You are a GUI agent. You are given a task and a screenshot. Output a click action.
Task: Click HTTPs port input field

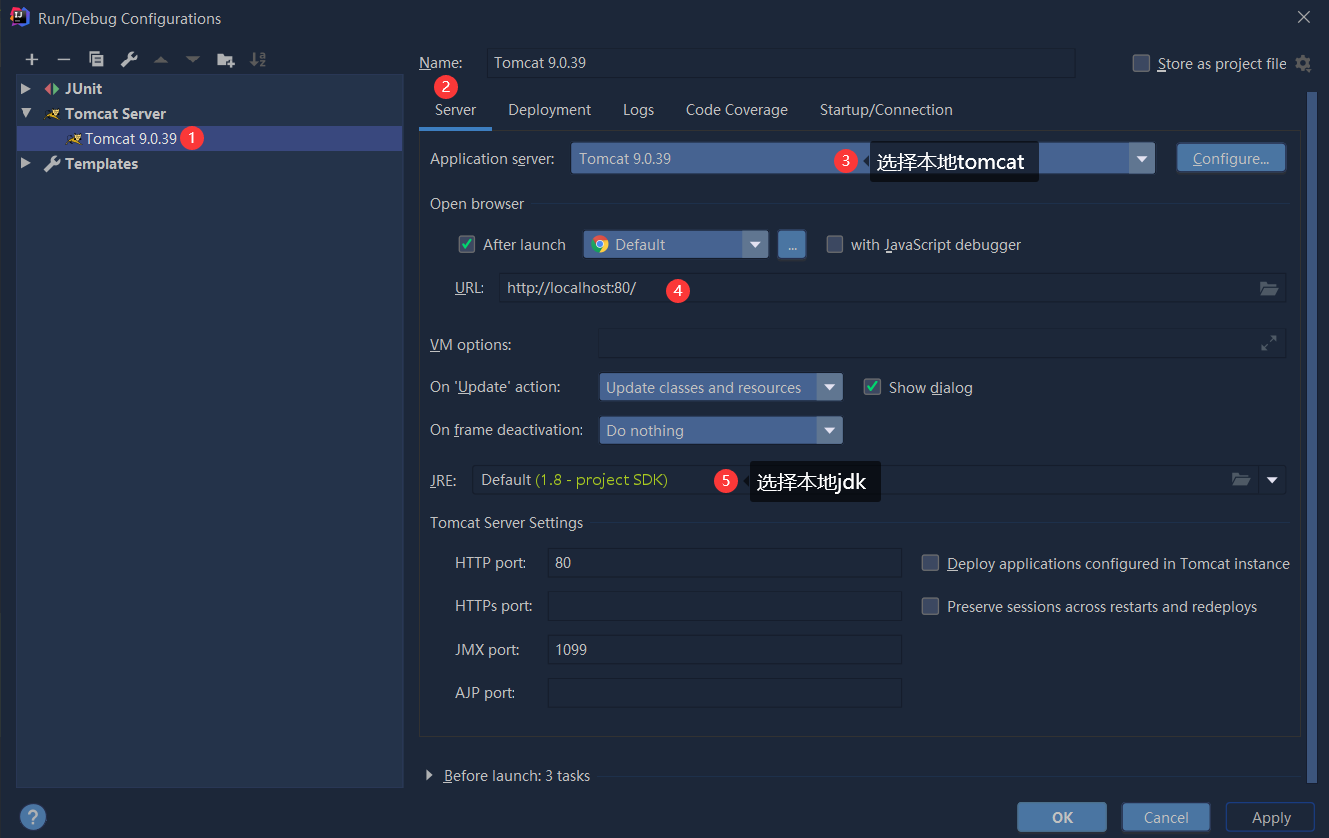(x=725, y=606)
